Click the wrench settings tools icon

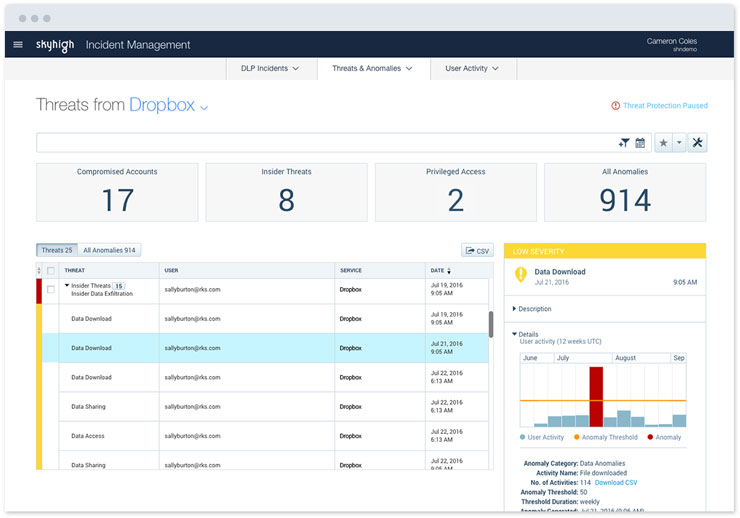(697, 142)
